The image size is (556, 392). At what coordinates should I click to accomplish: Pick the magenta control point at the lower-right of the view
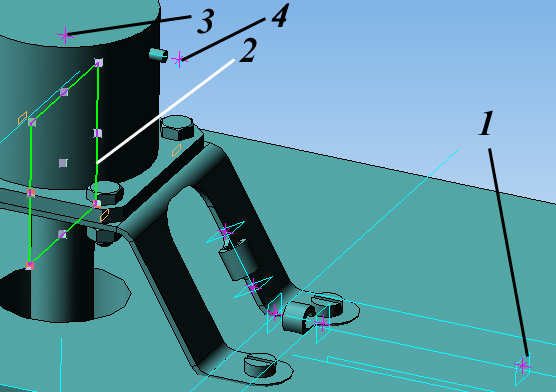point(522,365)
